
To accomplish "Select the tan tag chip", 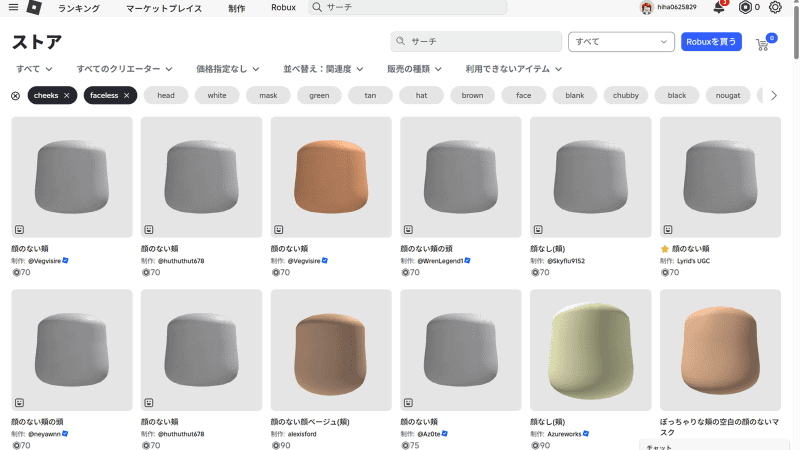I will coord(370,95).
